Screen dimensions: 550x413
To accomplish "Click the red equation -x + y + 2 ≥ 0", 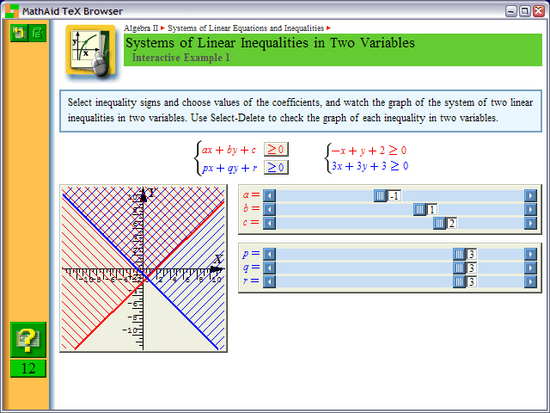I will 369,151.
